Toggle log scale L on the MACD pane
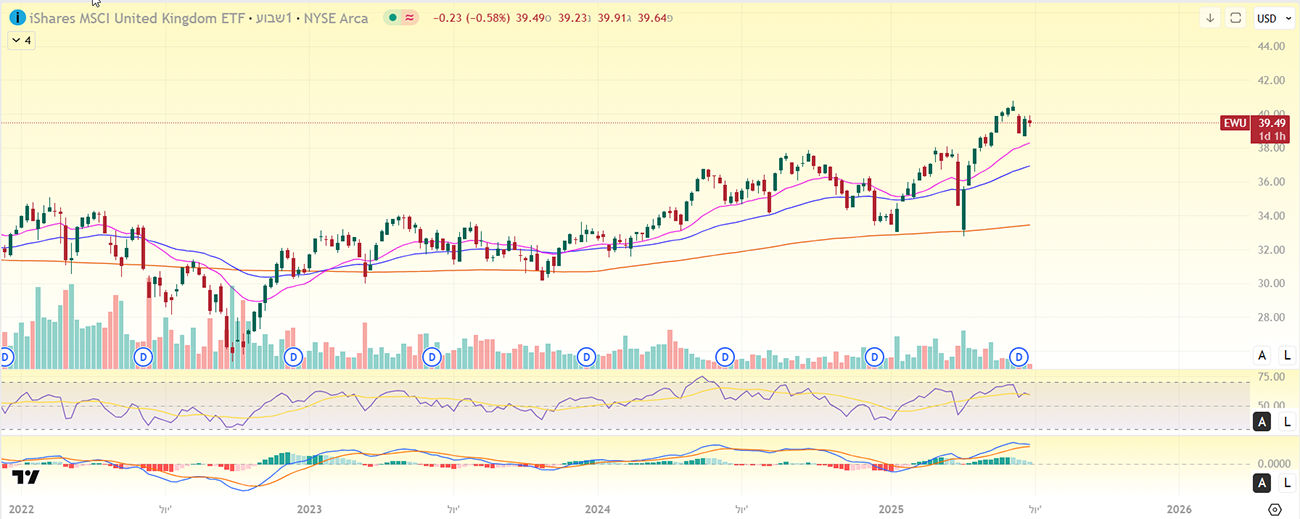Screen dimensions: 1300x519 pyautogui.click(x=1287, y=484)
